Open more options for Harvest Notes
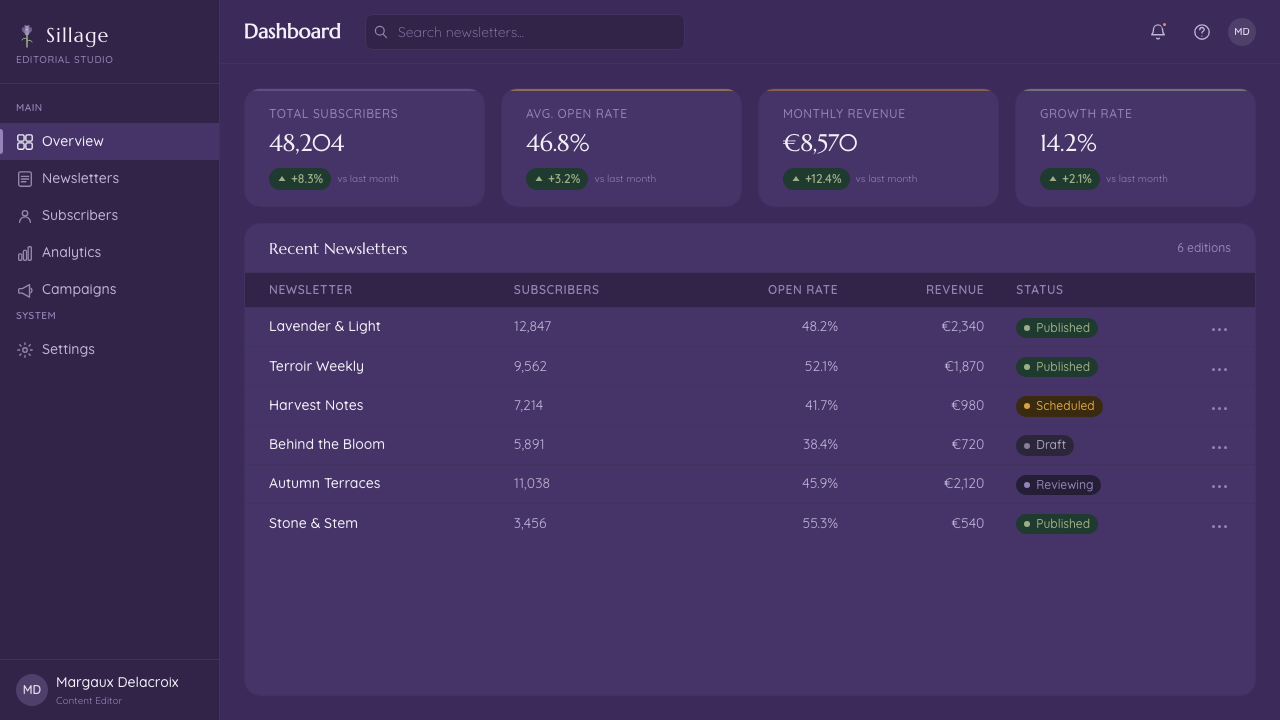 (x=1219, y=407)
